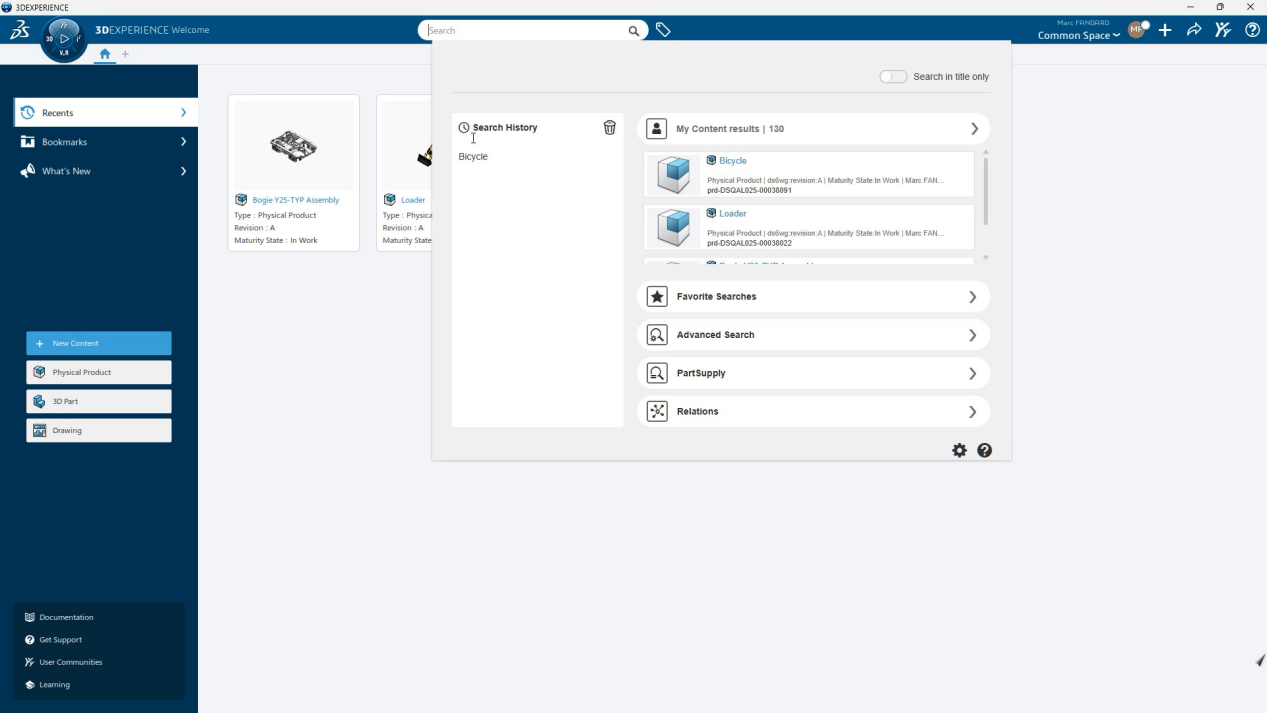Click the Advanced Search icon
This screenshot has height=713, width=1267.
tap(657, 335)
